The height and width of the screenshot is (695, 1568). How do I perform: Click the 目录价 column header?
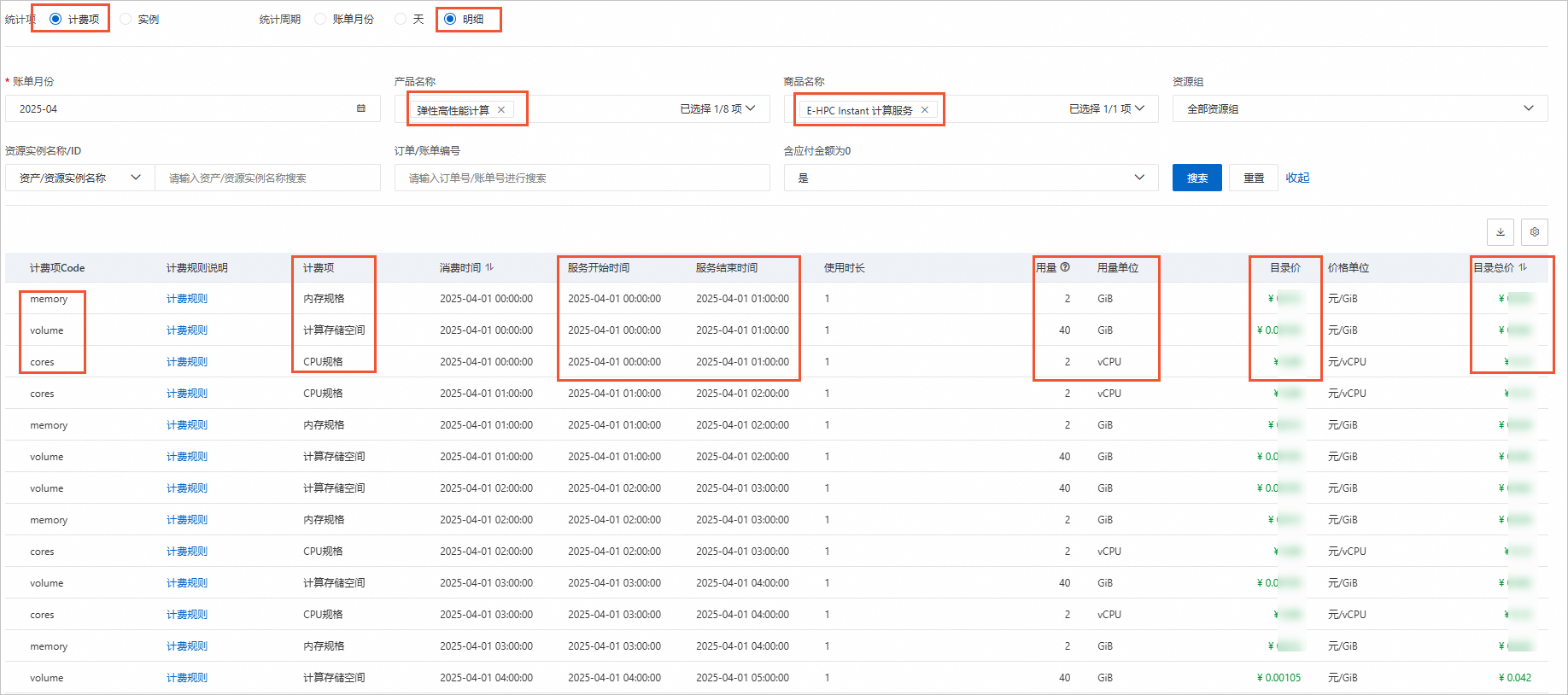tap(1285, 268)
